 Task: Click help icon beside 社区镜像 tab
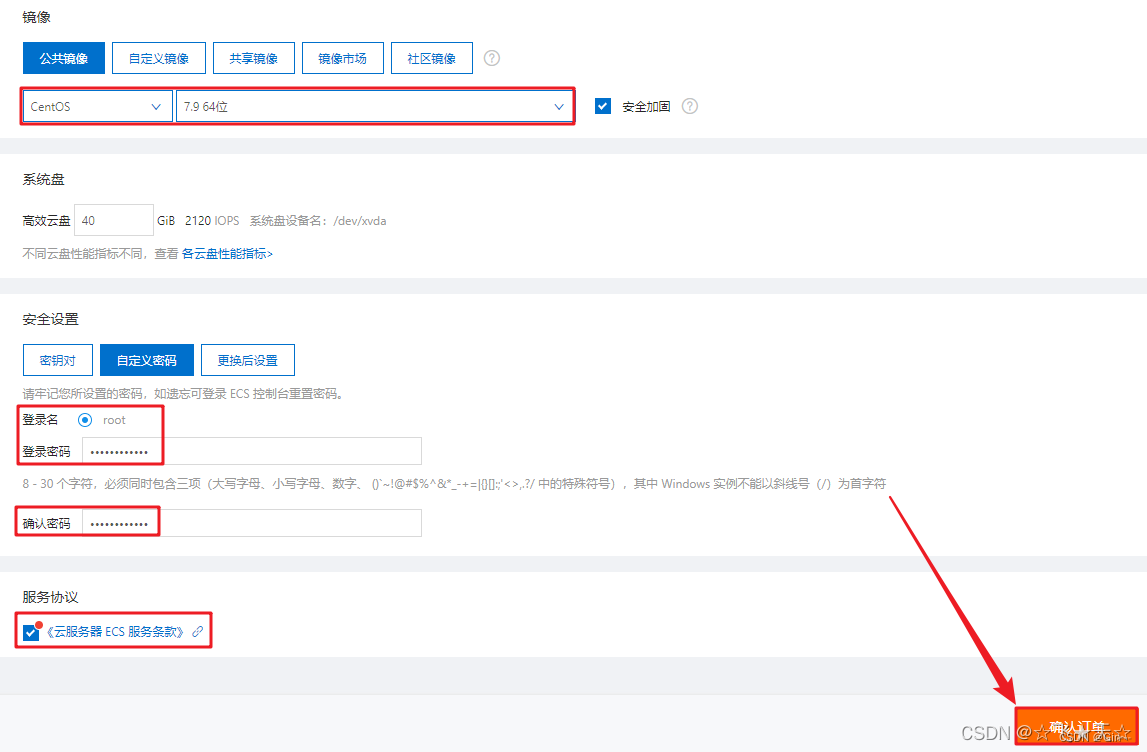(492, 58)
